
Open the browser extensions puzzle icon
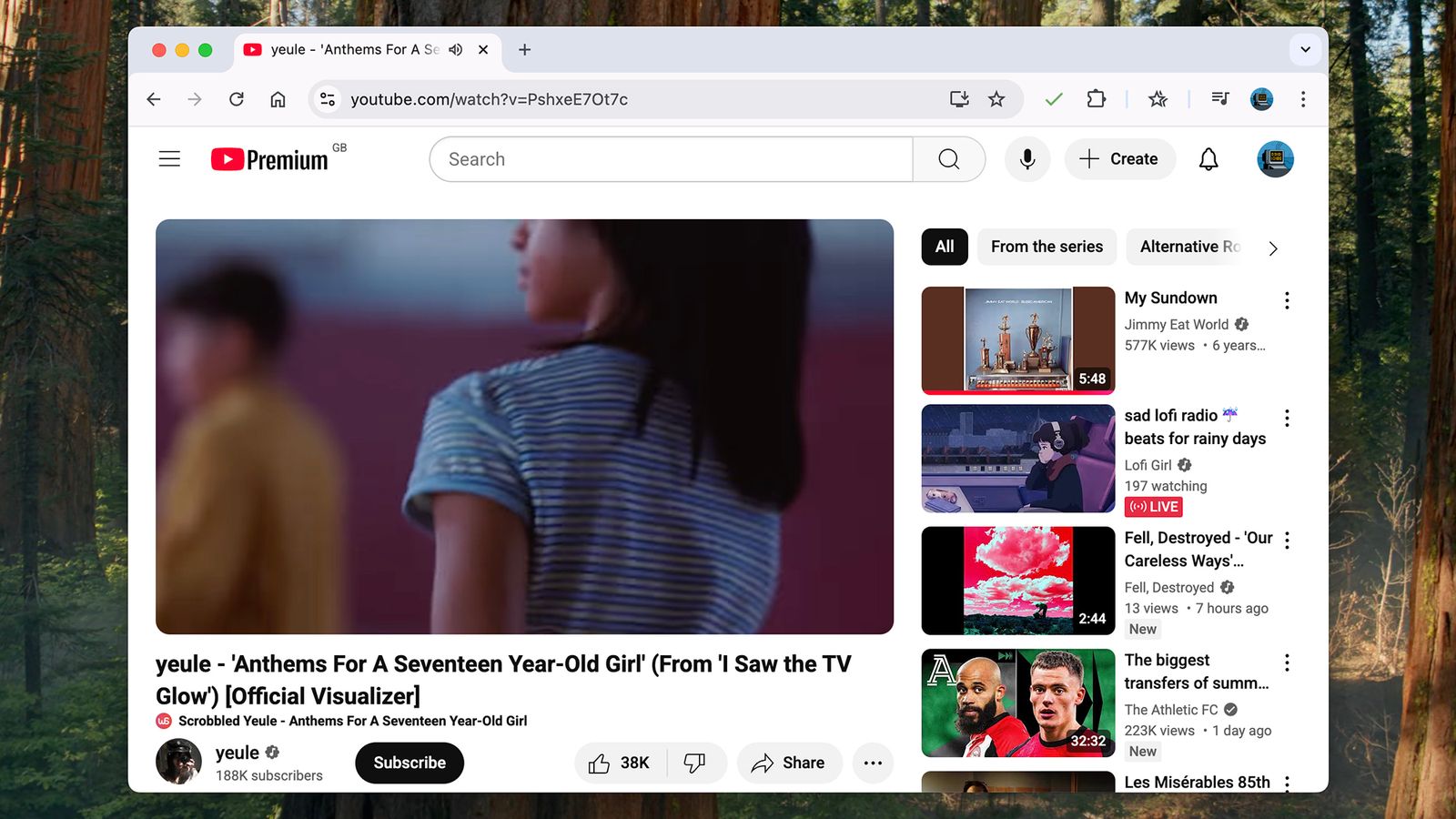(1096, 99)
